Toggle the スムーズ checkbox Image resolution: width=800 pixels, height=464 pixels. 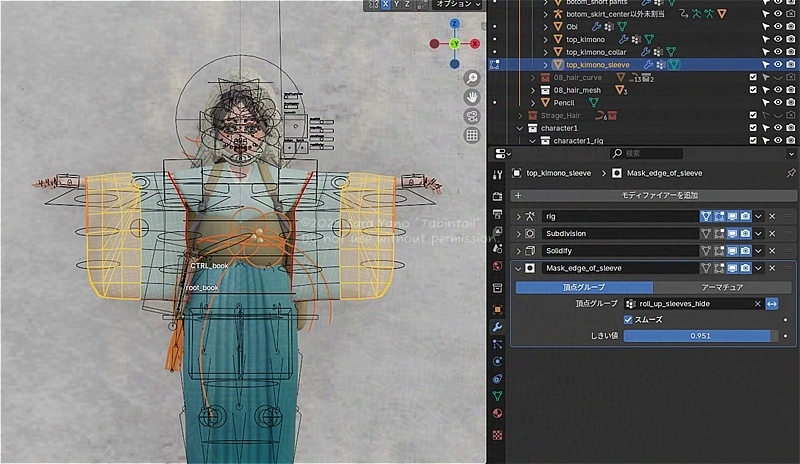(628, 319)
